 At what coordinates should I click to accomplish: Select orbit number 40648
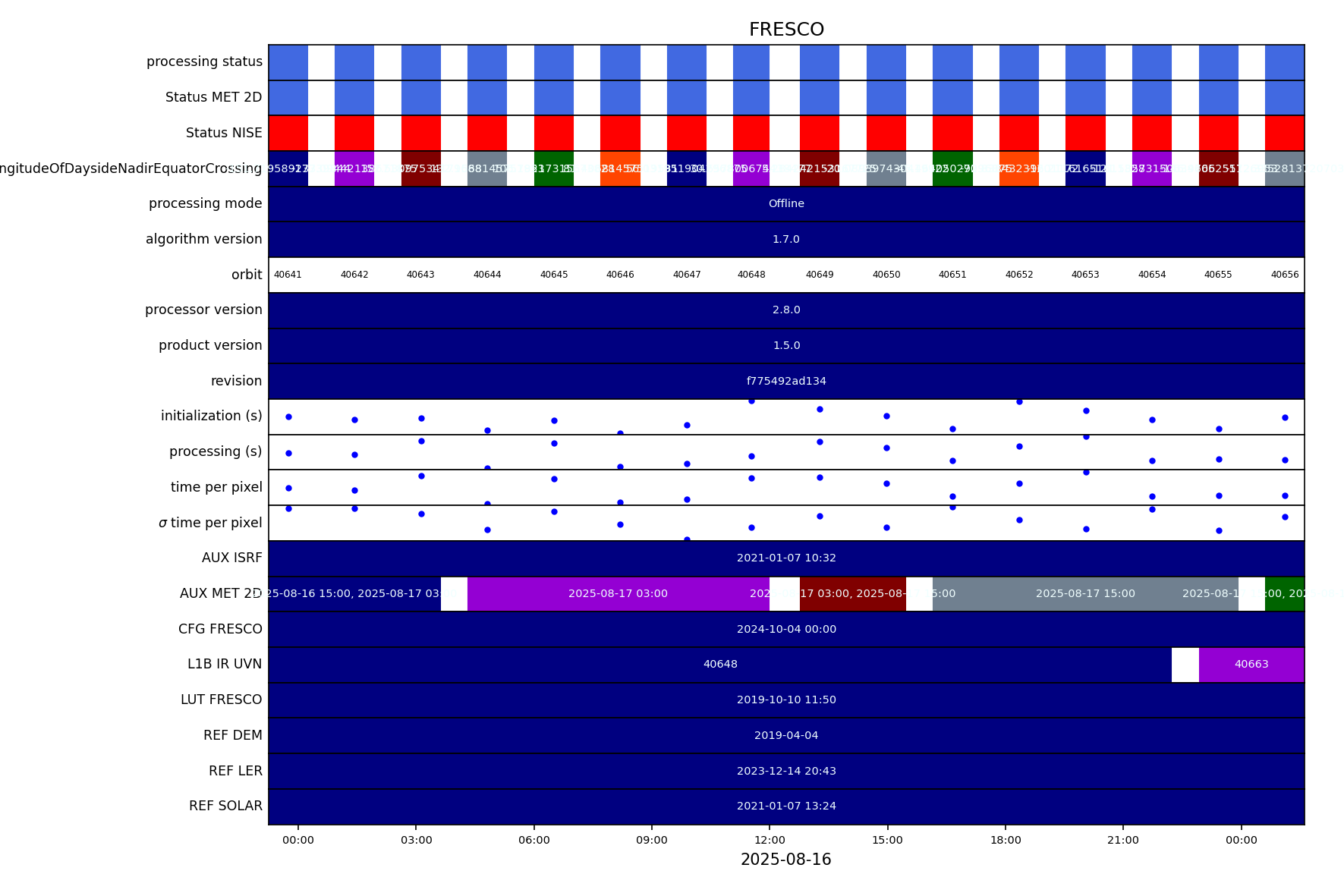click(751, 275)
